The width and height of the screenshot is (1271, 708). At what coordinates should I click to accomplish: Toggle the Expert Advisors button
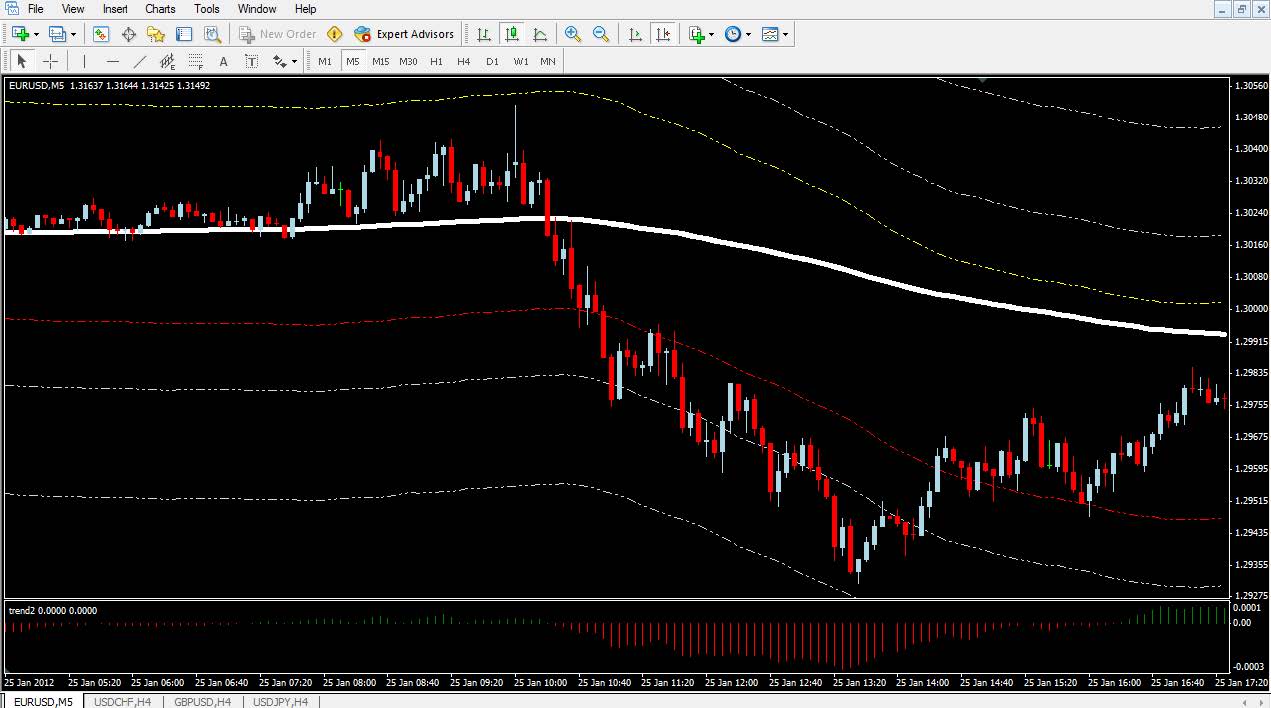pos(405,33)
